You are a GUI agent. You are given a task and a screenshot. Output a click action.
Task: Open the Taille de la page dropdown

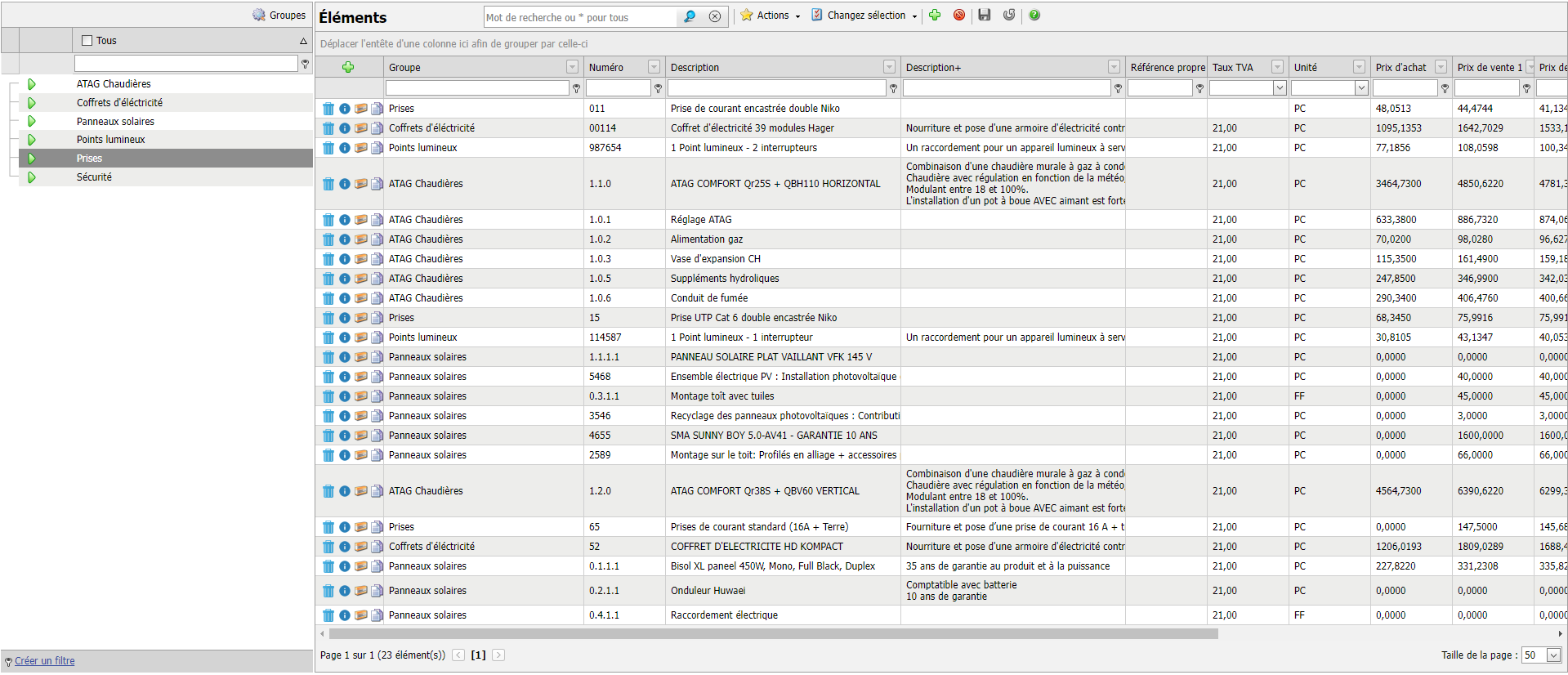[x=1553, y=655]
